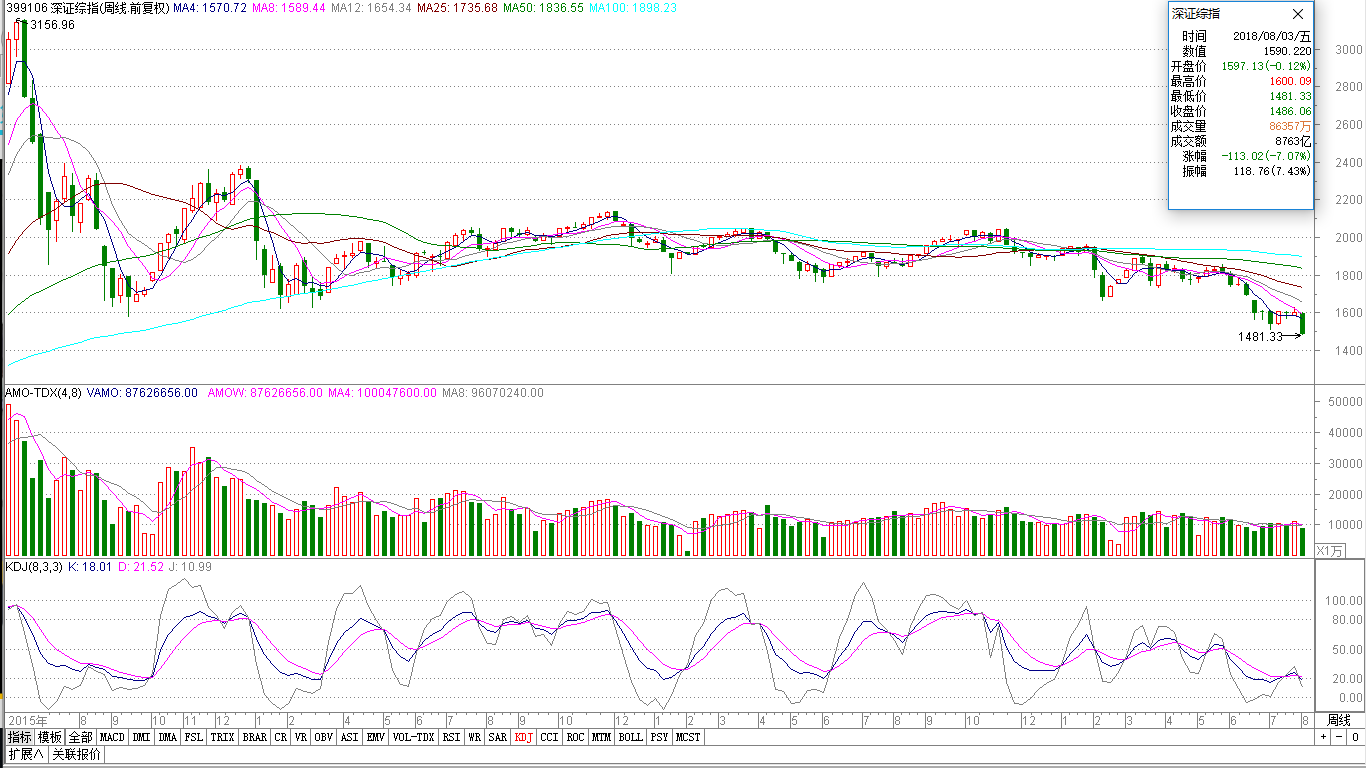Click the volume MA4: 100047600.00 label
1366x768 pixels.
pyautogui.click(x=382, y=393)
